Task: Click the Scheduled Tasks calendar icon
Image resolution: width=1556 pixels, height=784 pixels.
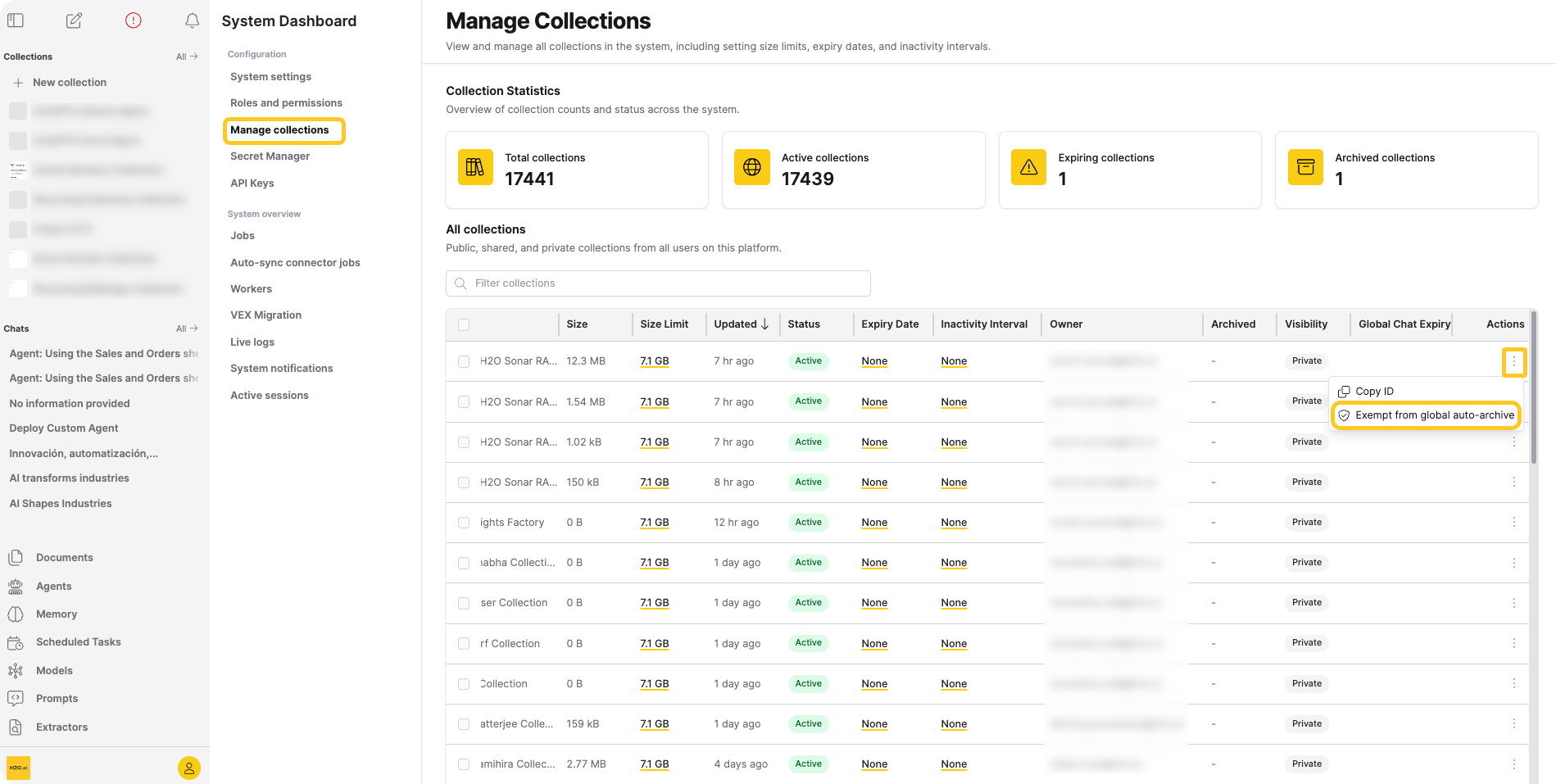Action: [16, 642]
